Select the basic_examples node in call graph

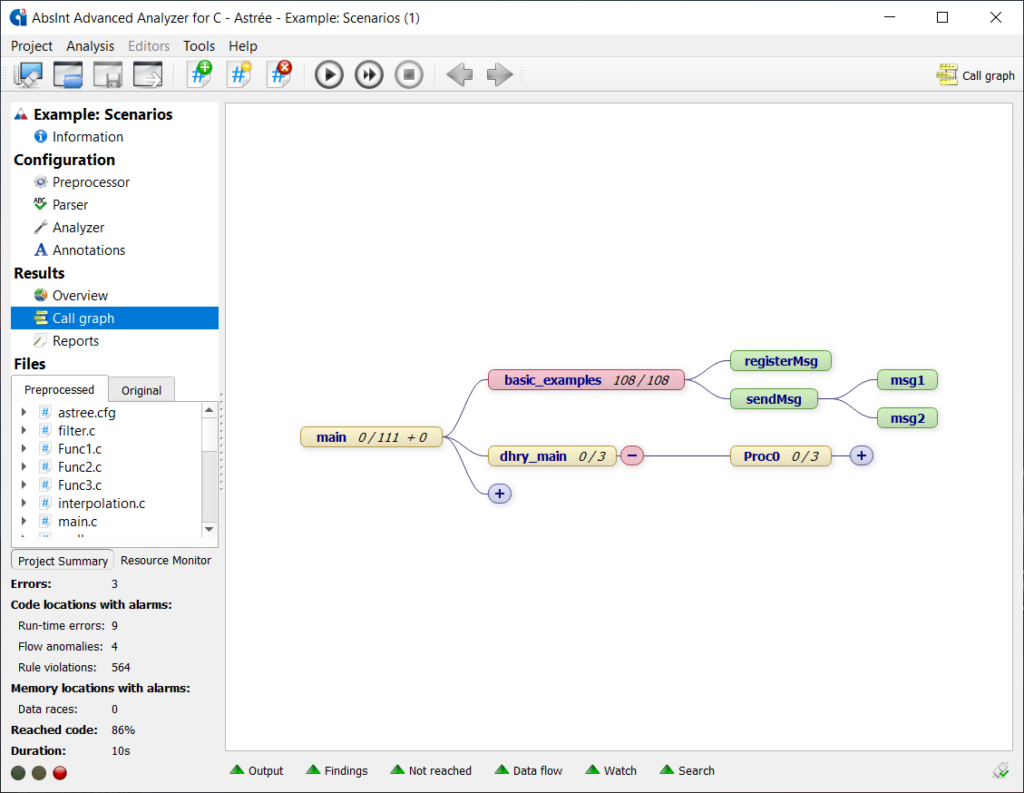(x=586, y=380)
